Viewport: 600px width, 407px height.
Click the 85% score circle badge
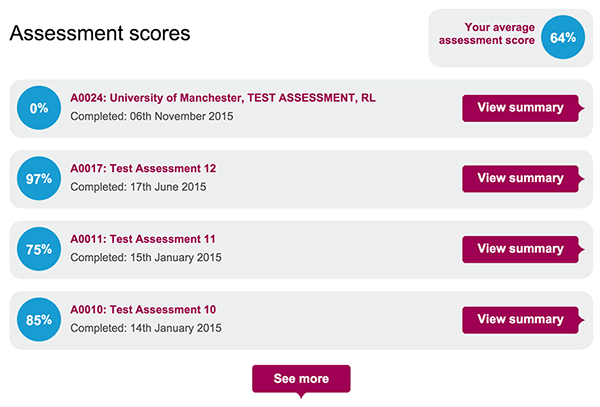pyautogui.click(x=39, y=321)
